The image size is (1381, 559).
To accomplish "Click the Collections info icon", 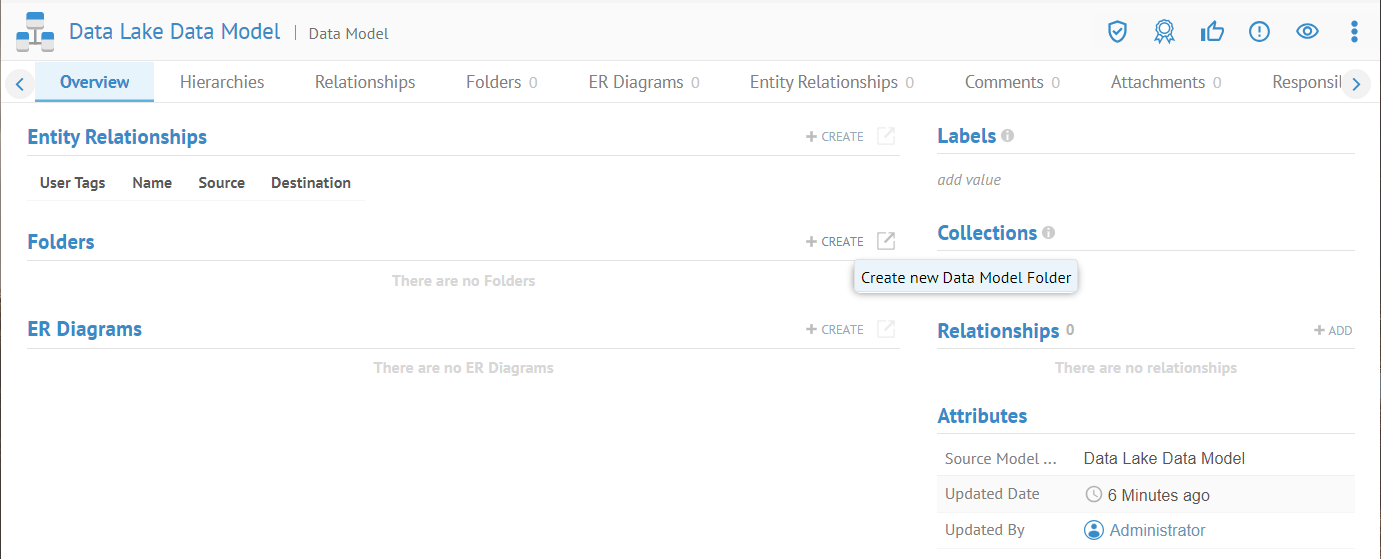I will pos(1048,232).
